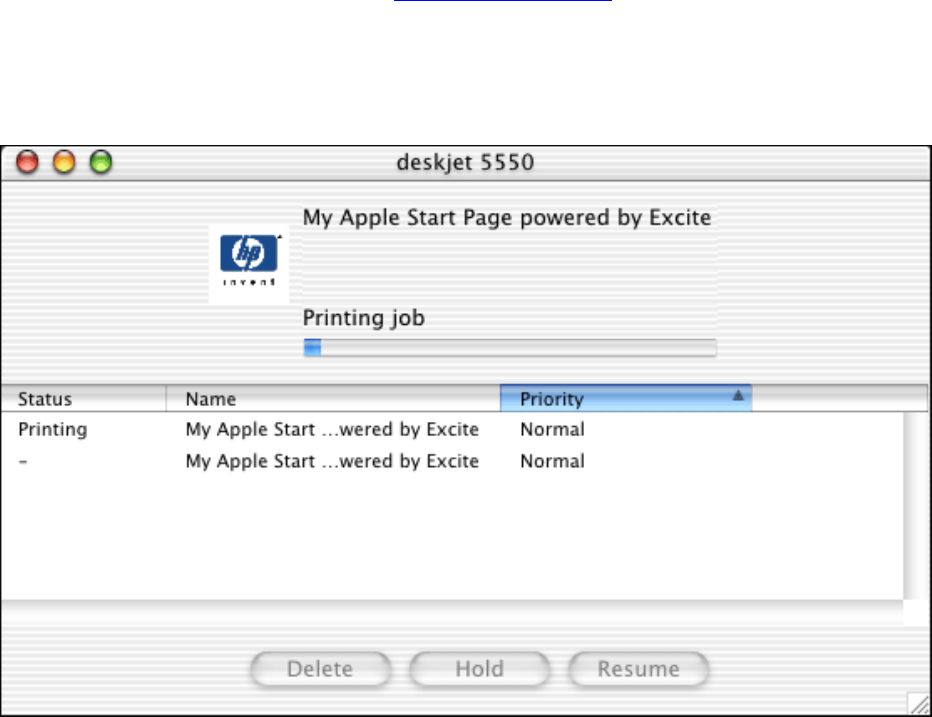Zoom window with green button
The width and height of the screenshot is (932, 717).
click(101, 162)
